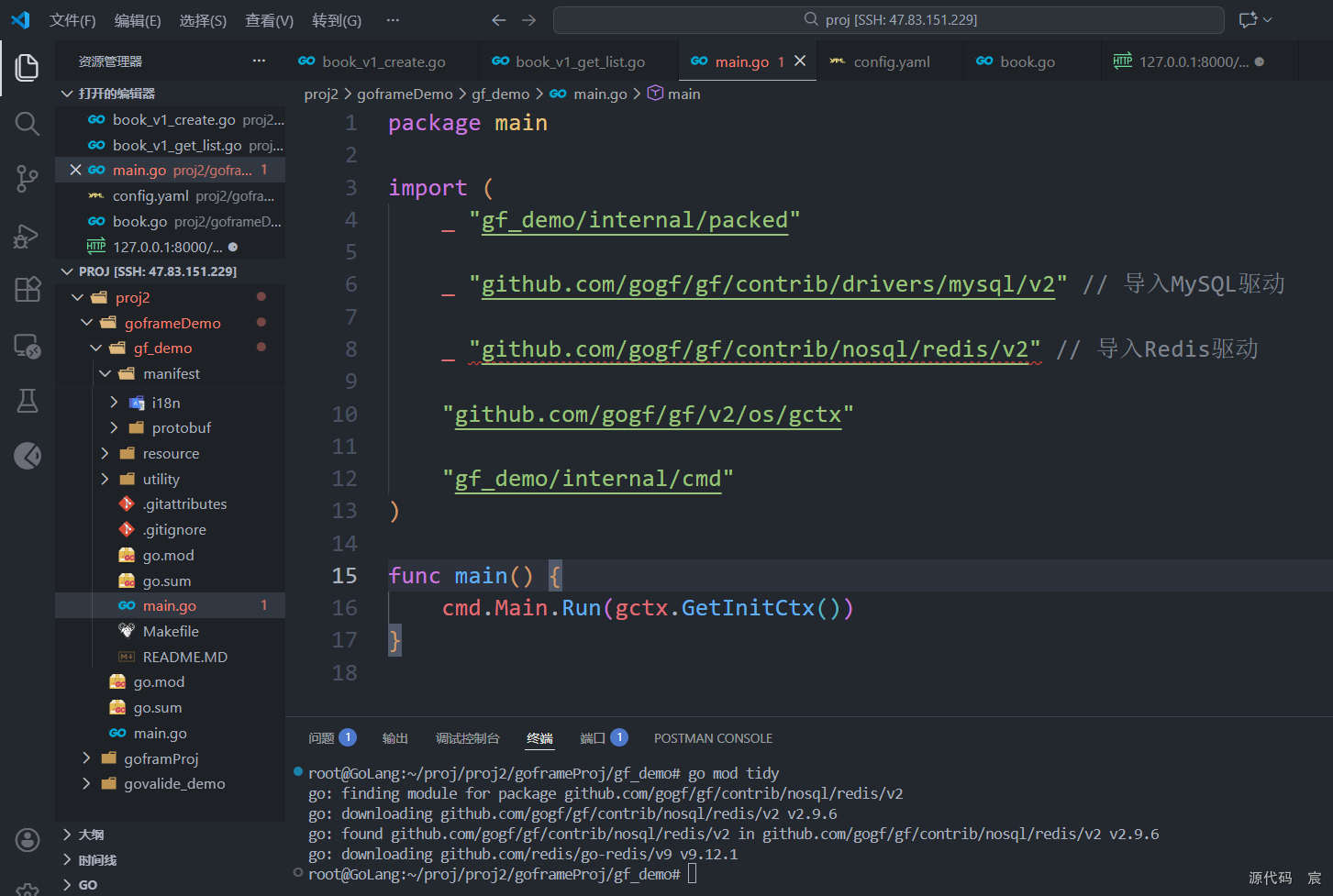This screenshot has height=896, width=1333.
Task: Collapse the 打开的编辑器 section
Action: pyautogui.click(x=66, y=94)
